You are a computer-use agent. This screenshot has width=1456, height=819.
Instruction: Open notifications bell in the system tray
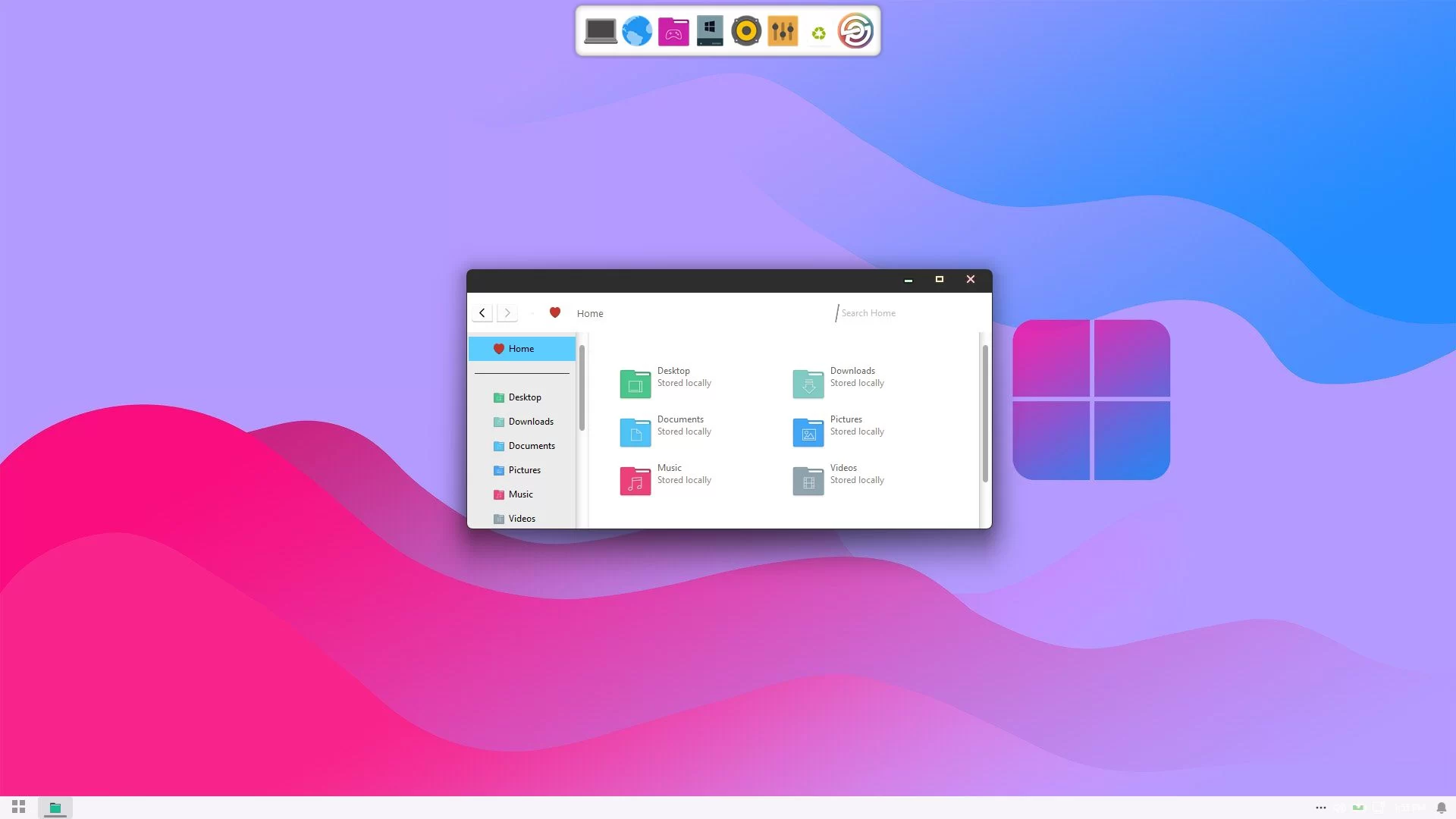[x=1442, y=808]
